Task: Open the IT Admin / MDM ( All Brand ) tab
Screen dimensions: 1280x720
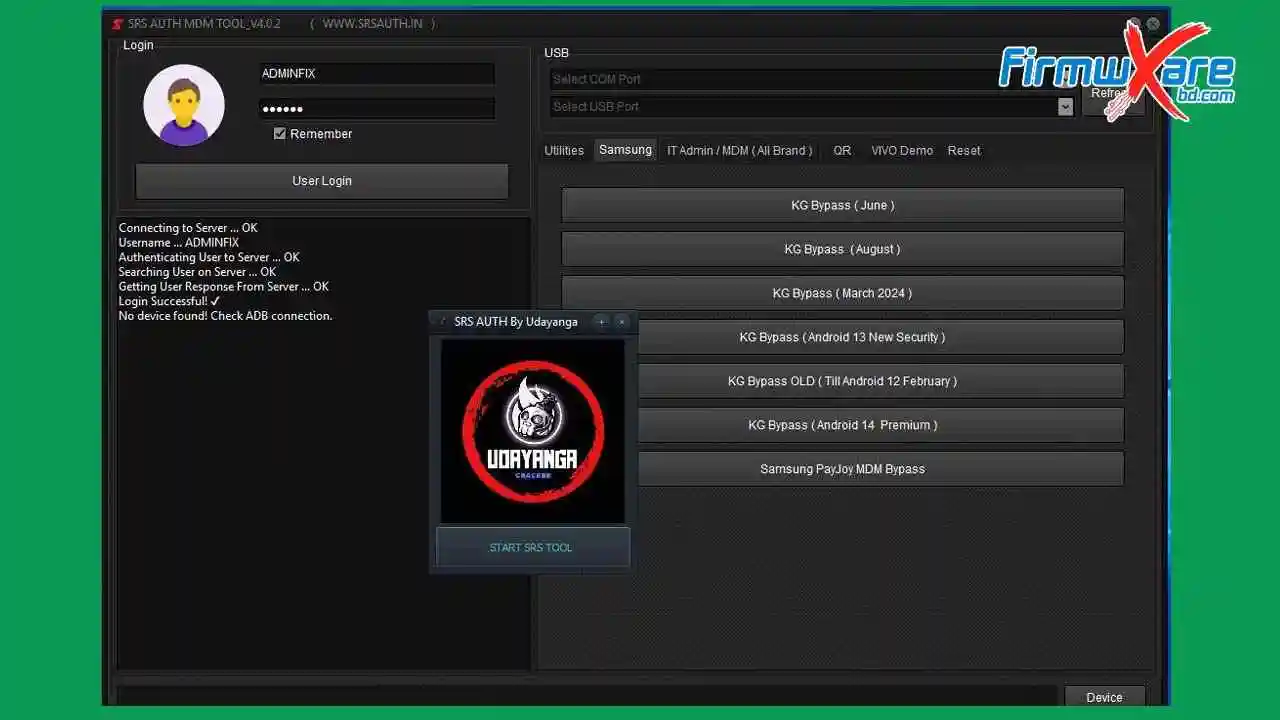Action: point(740,150)
